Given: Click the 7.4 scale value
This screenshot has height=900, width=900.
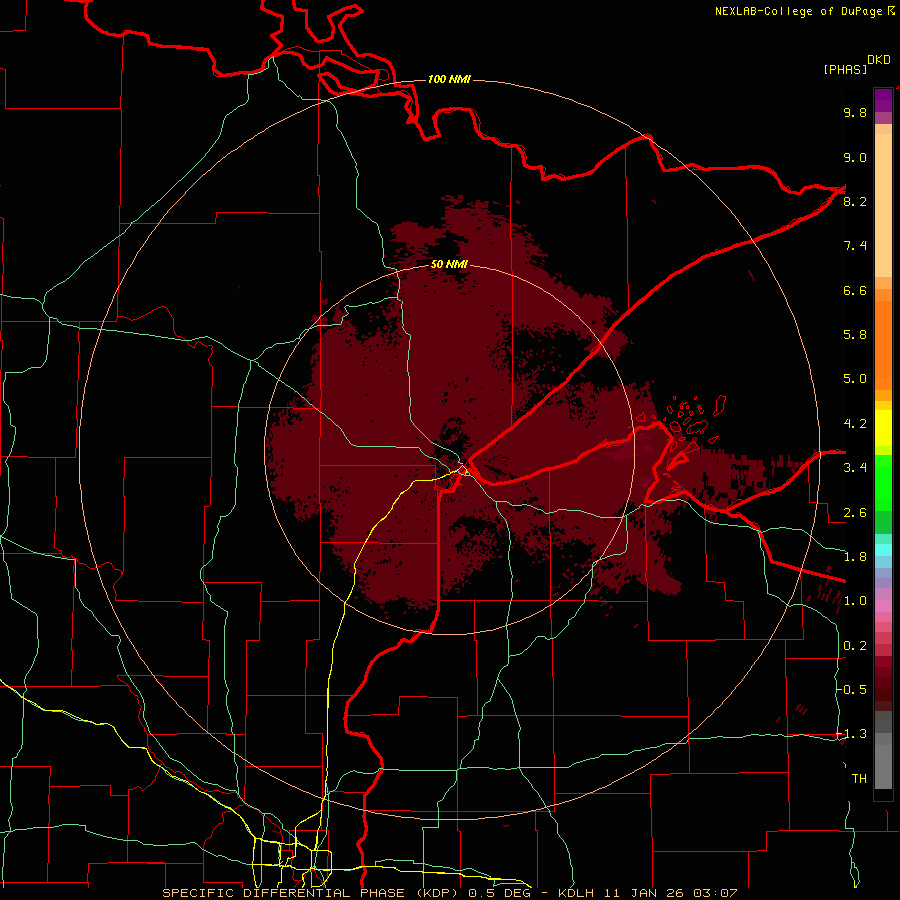Looking at the screenshot, I should tap(855, 246).
